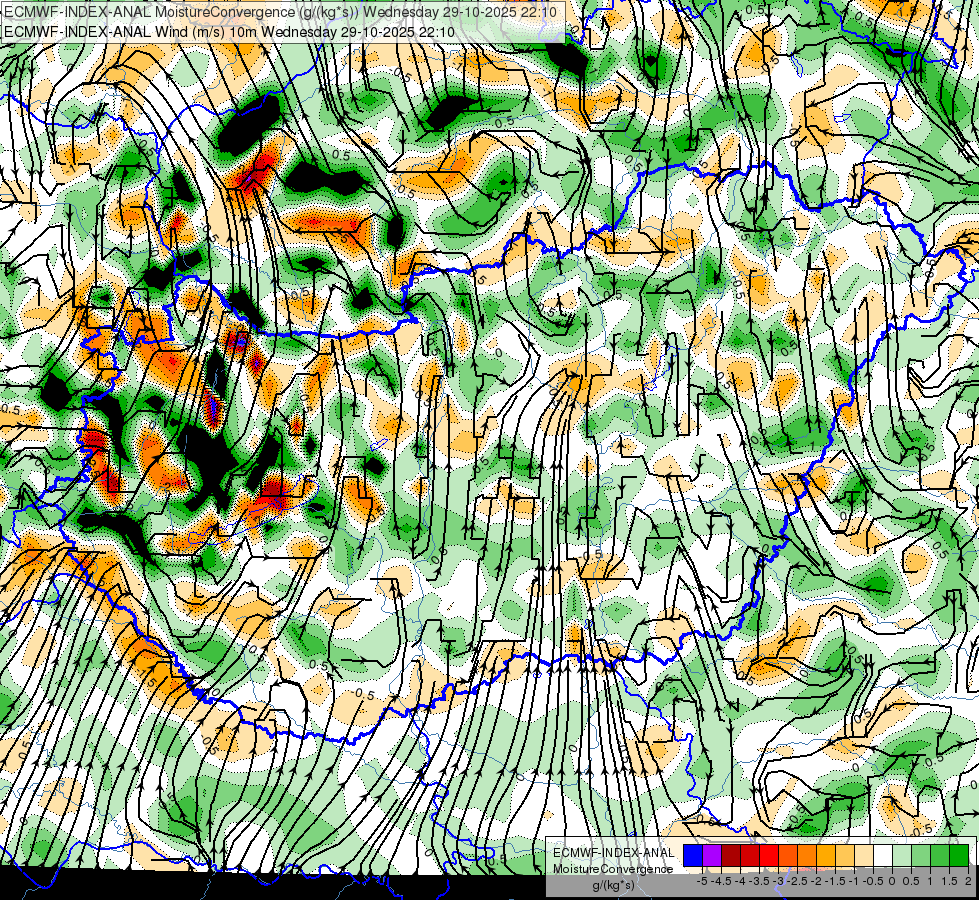Viewport: 979px width, 900px height.
Task: Pick the orange-red swatch -3 to -2.5
Action: (x=788, y=856)
